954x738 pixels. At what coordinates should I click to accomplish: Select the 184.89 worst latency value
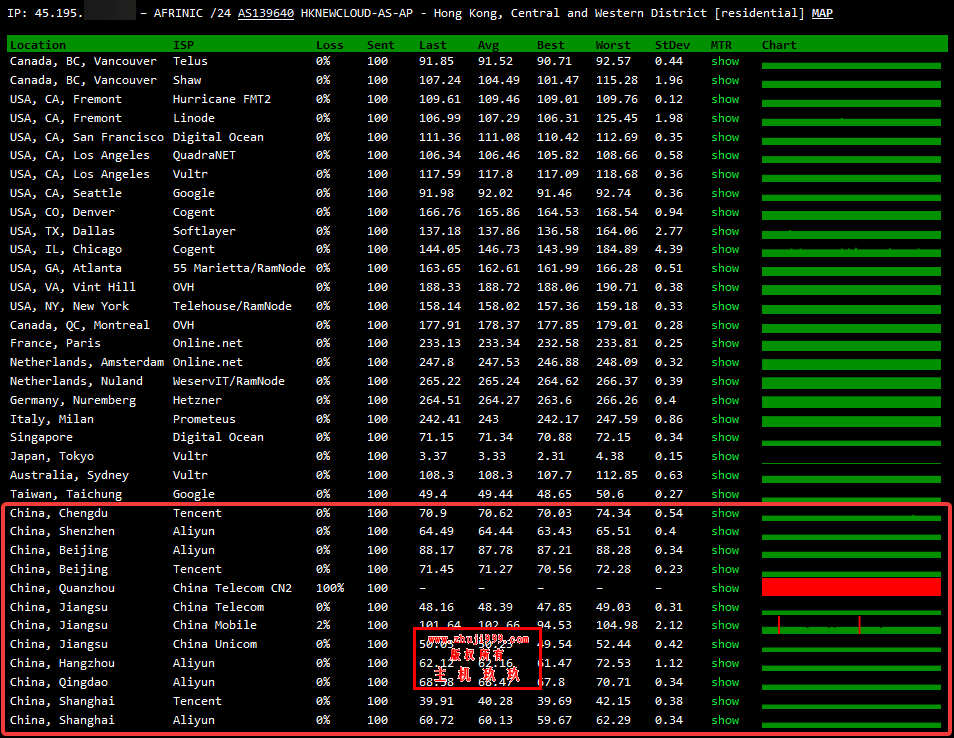pos(617,249)
